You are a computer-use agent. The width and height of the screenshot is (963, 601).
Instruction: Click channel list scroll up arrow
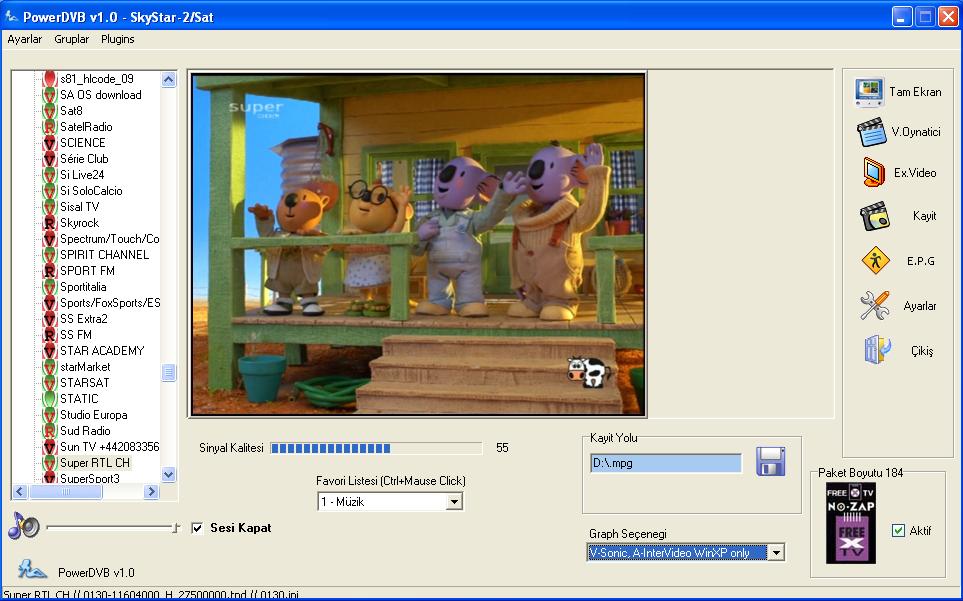(168, 79)
